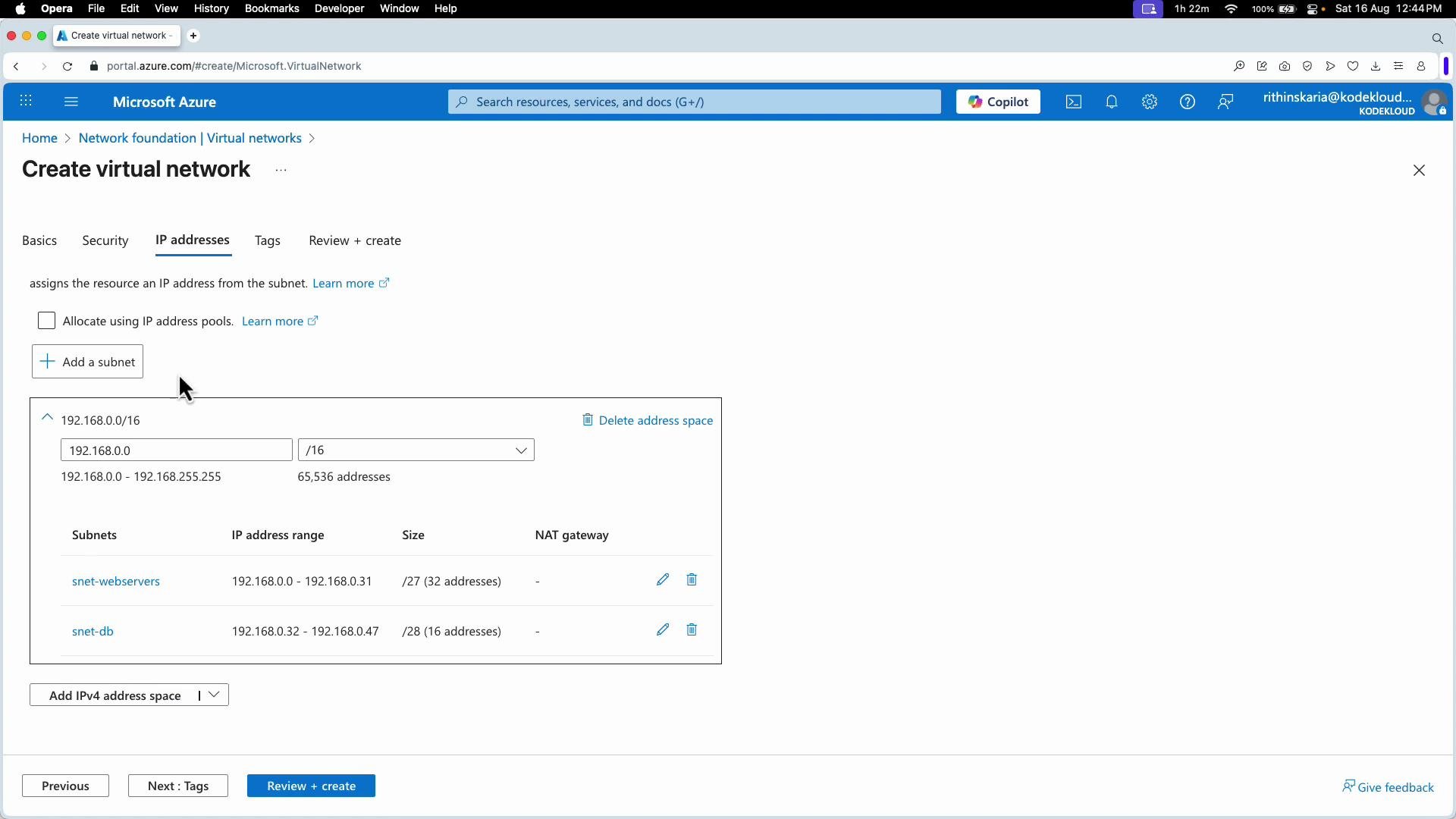Click the 192.168.0.32 - 192.168.0.47 range cell
1456x819 pixels.
pos(306,631)
